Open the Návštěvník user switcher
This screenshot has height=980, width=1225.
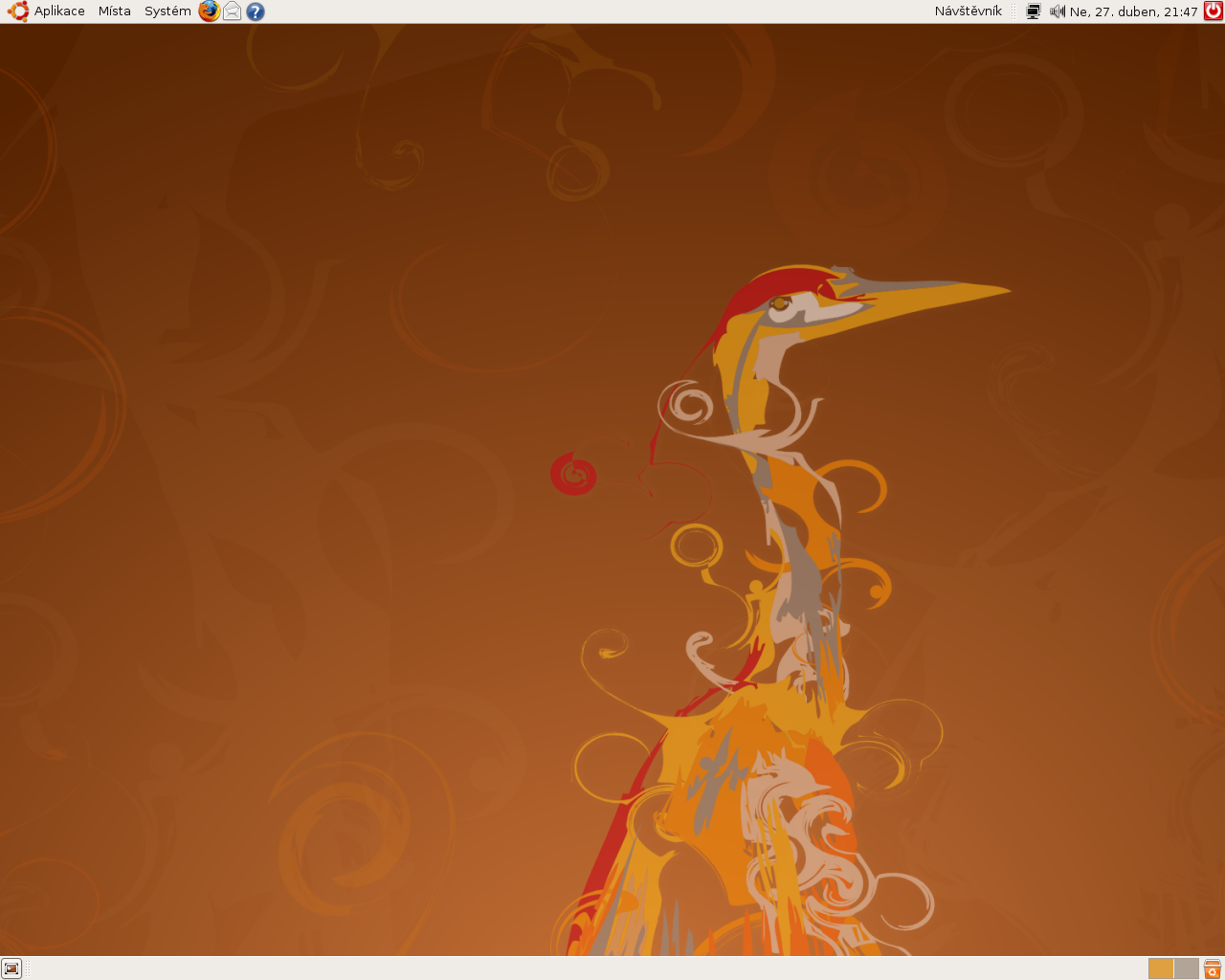point(969,11)
